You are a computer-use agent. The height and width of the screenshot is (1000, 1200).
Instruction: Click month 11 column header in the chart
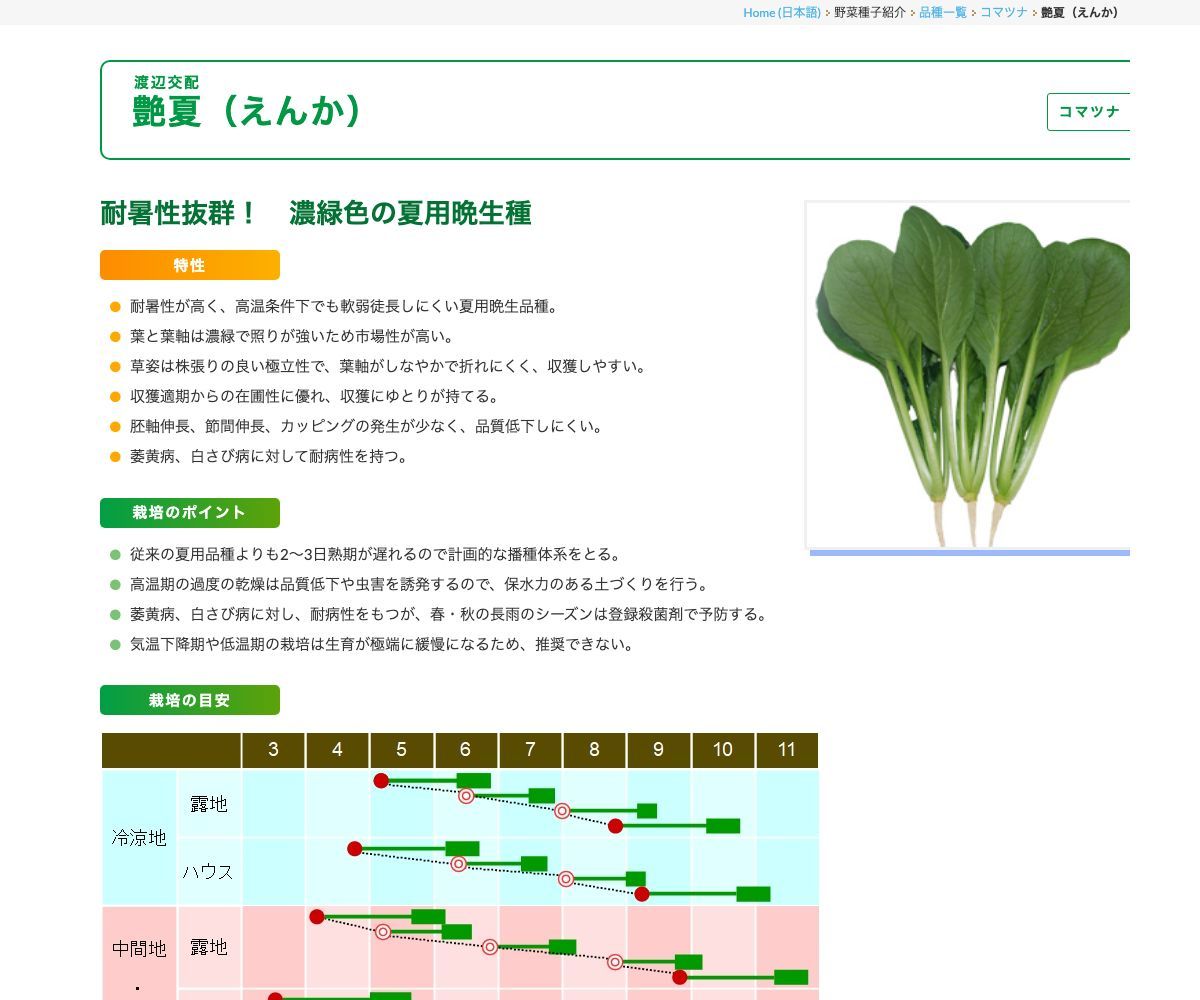pyautogui.click(x=787, y=750)
